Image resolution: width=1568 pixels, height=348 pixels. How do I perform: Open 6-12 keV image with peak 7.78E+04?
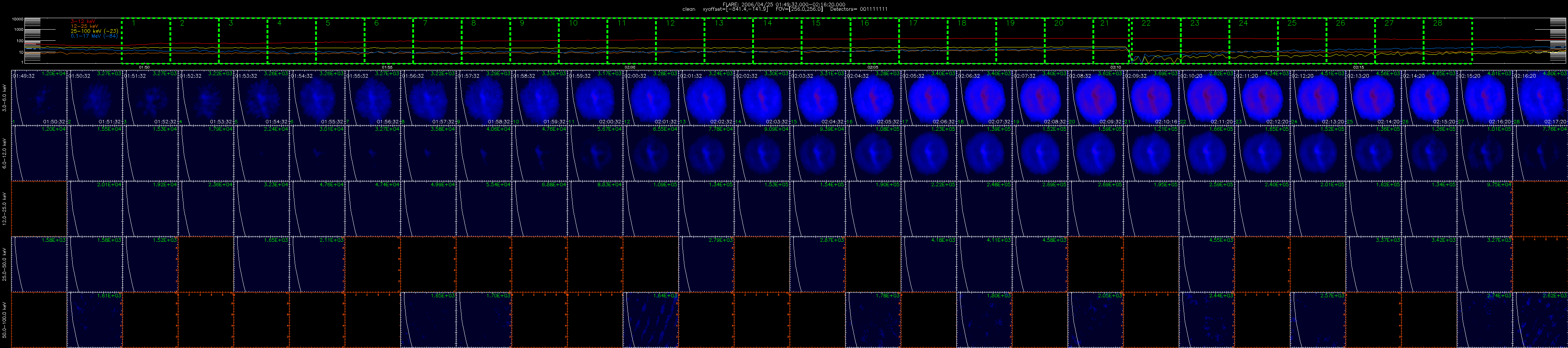[x=706, y=153]
